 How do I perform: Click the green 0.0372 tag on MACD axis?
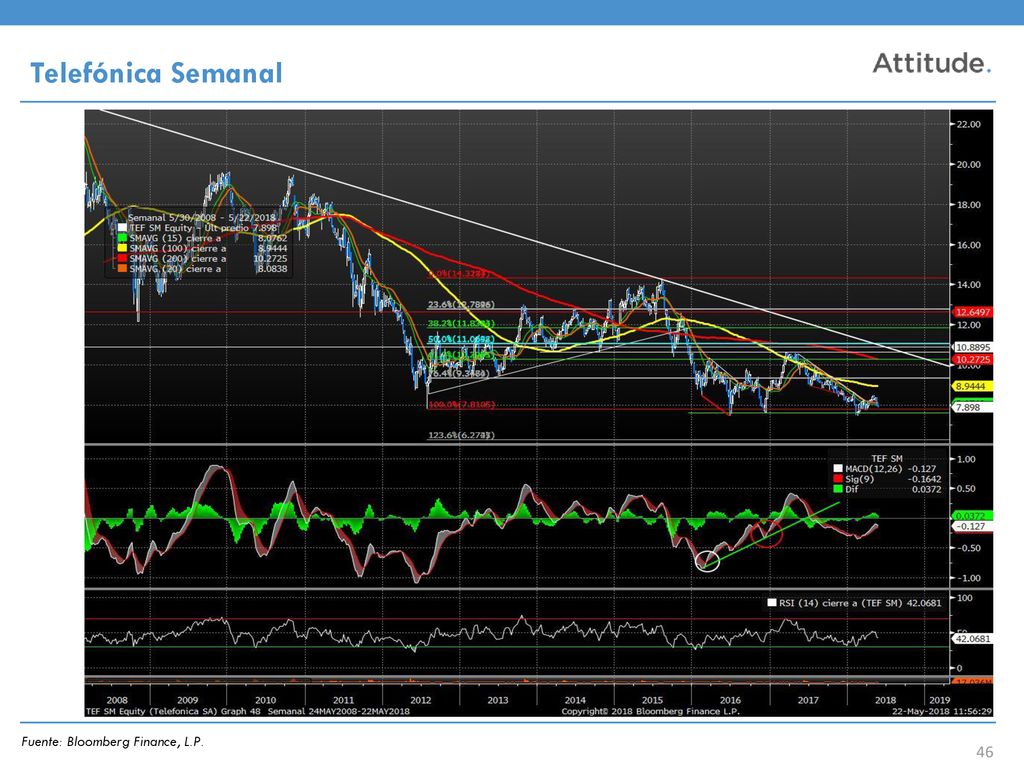click(x=973, y=516)
